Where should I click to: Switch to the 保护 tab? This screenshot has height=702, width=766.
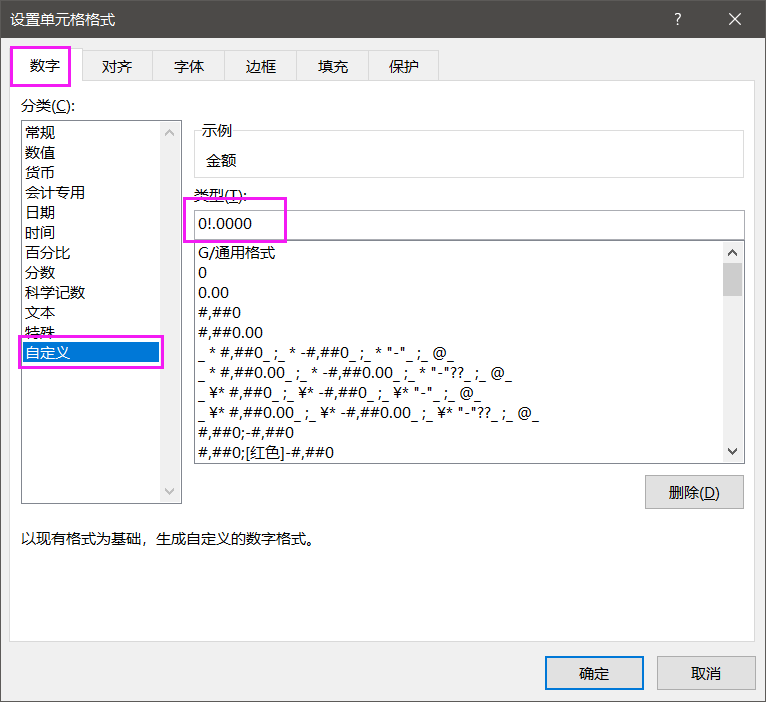pos(404,66)
